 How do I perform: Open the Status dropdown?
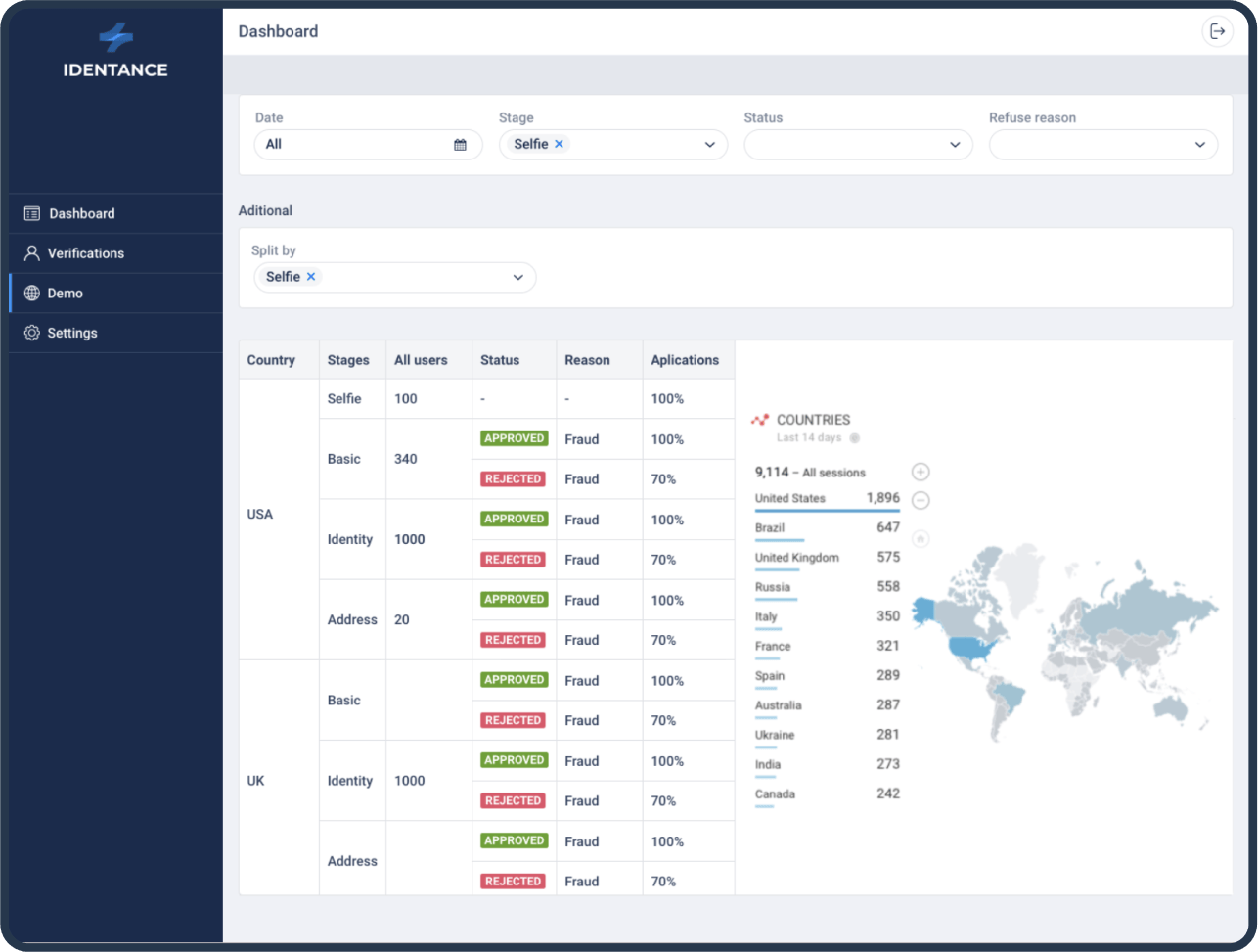point(858,145)
